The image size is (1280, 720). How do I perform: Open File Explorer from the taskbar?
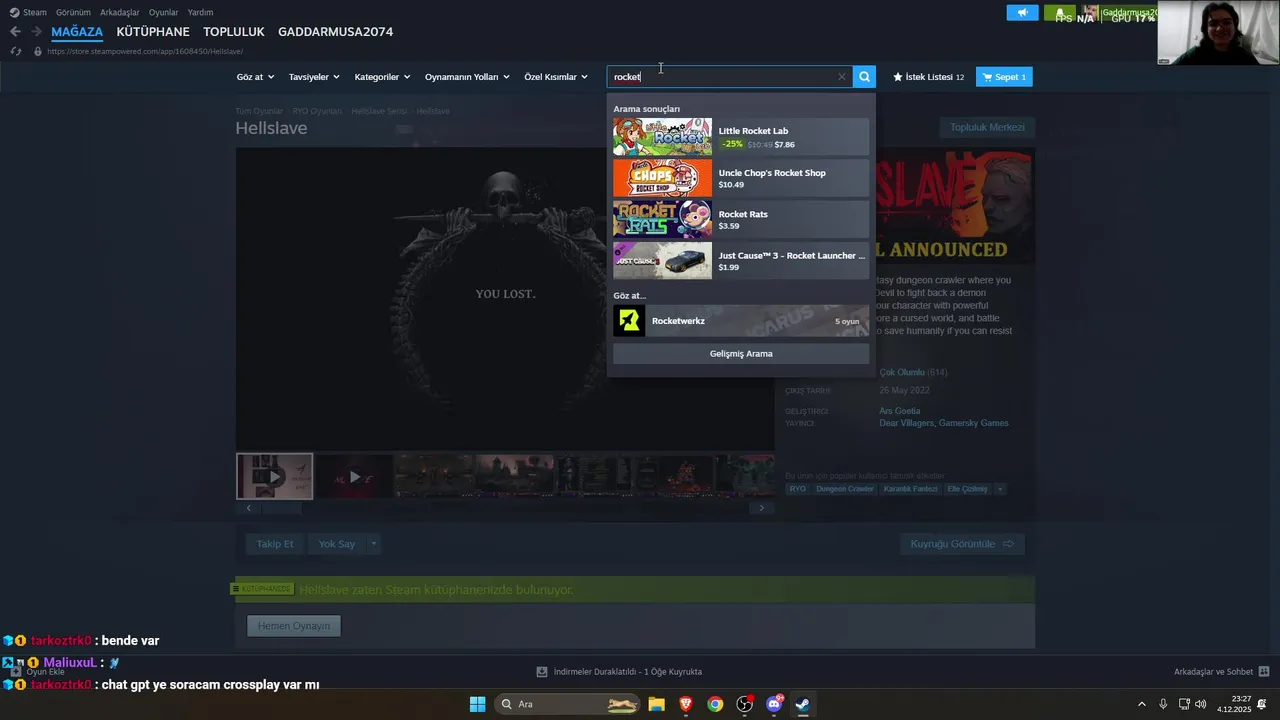(x=656, y=704)
